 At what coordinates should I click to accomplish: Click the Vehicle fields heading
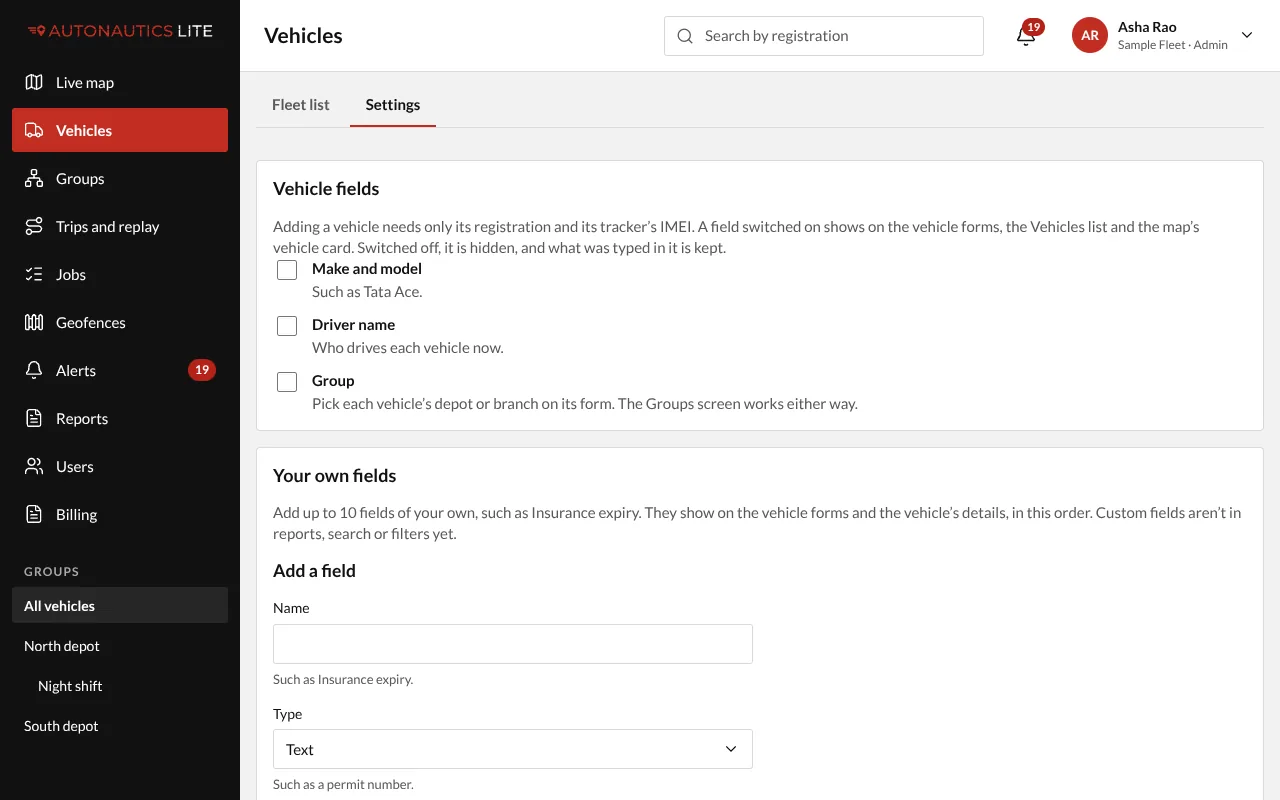coord(326,188)
